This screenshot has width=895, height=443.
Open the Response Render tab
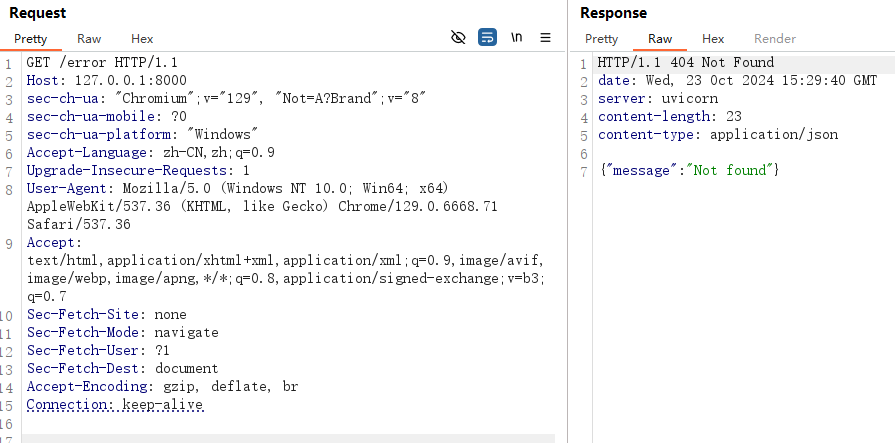[774, 39]
